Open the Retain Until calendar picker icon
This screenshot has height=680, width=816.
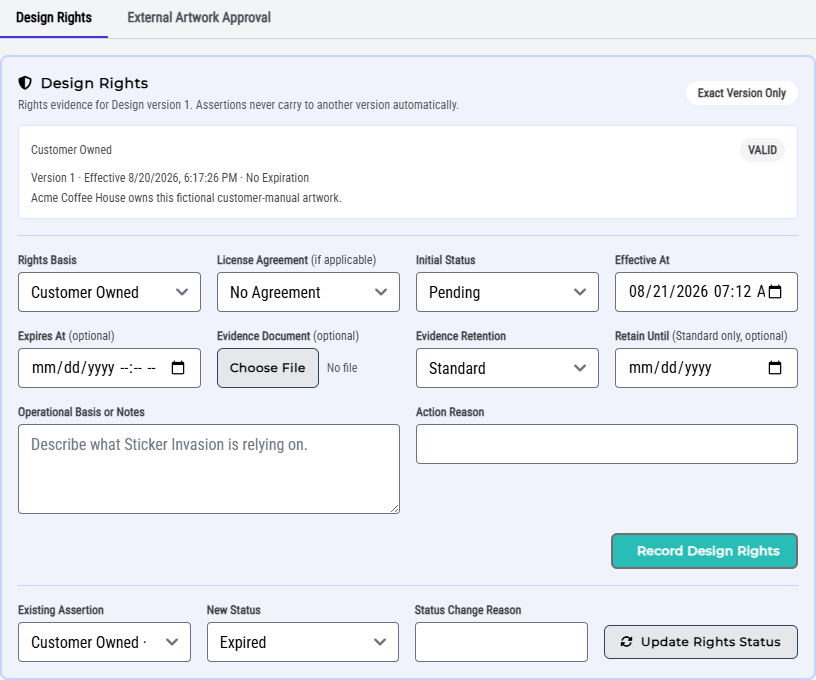pyautogui.click(x=775, y=367)
